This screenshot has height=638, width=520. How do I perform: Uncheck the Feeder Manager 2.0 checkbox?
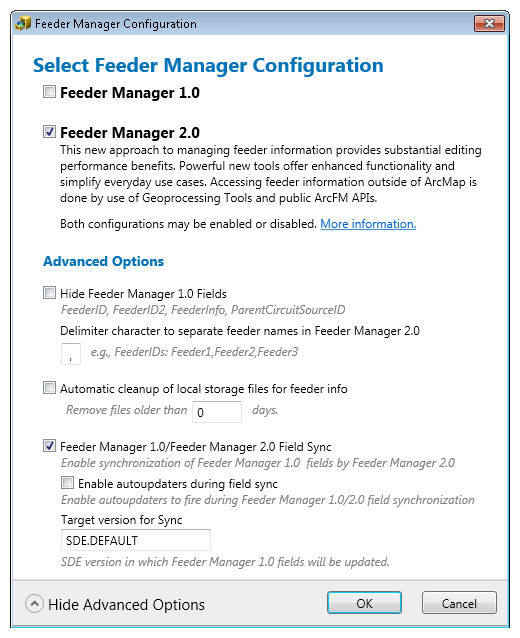(49, 131)
